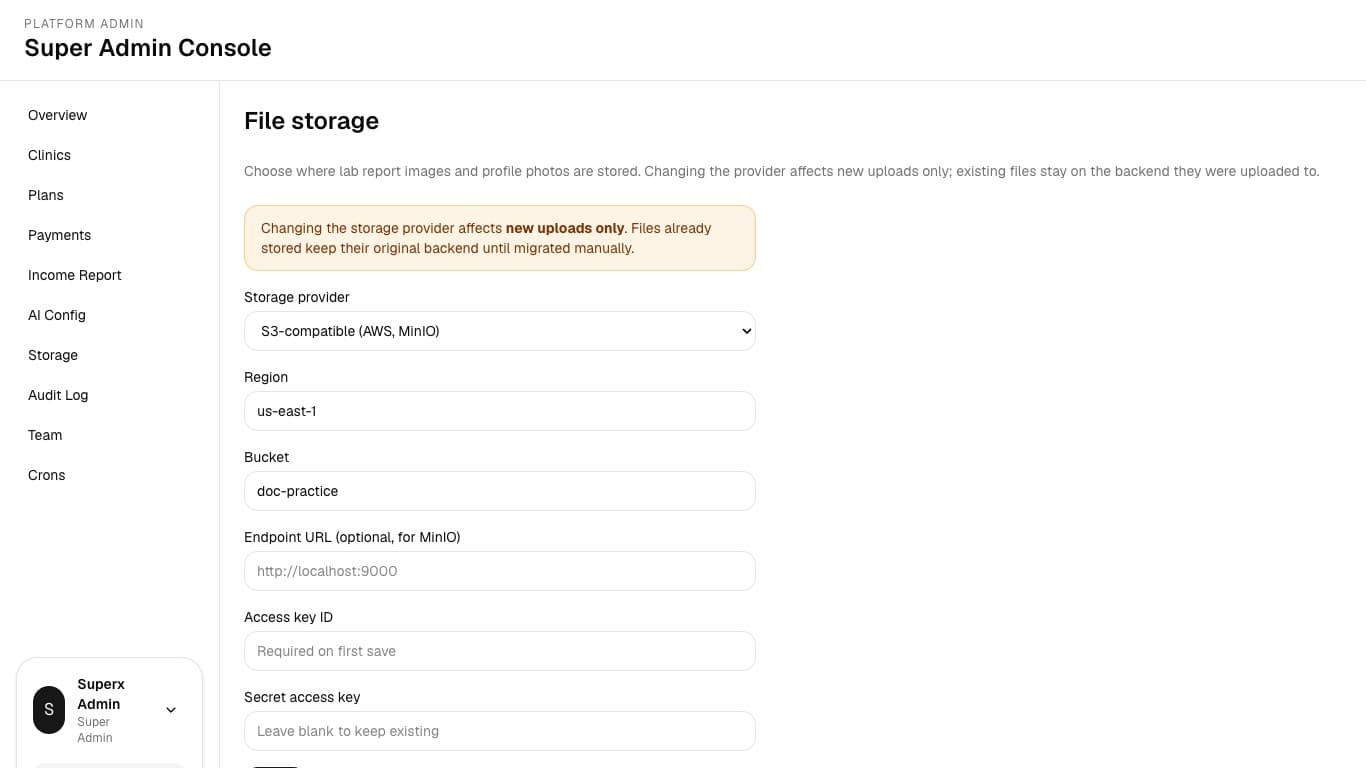Viewport: 1366px width, 768px height.
Task: Click the Access key ID label
Action: [x=288, y=617]
